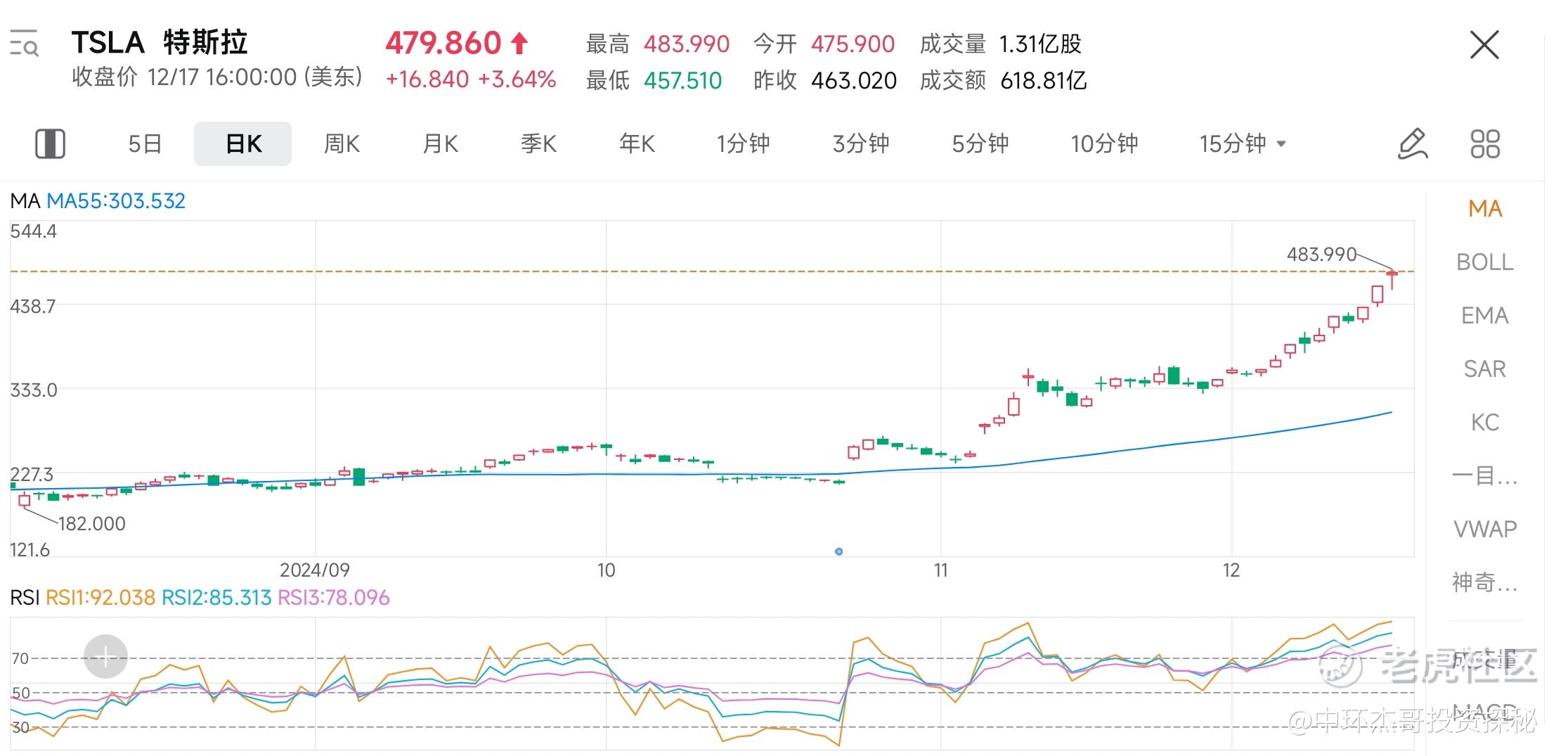
Task: Click the RSI1:92.038 legend value
Action: tap(101, 598)
